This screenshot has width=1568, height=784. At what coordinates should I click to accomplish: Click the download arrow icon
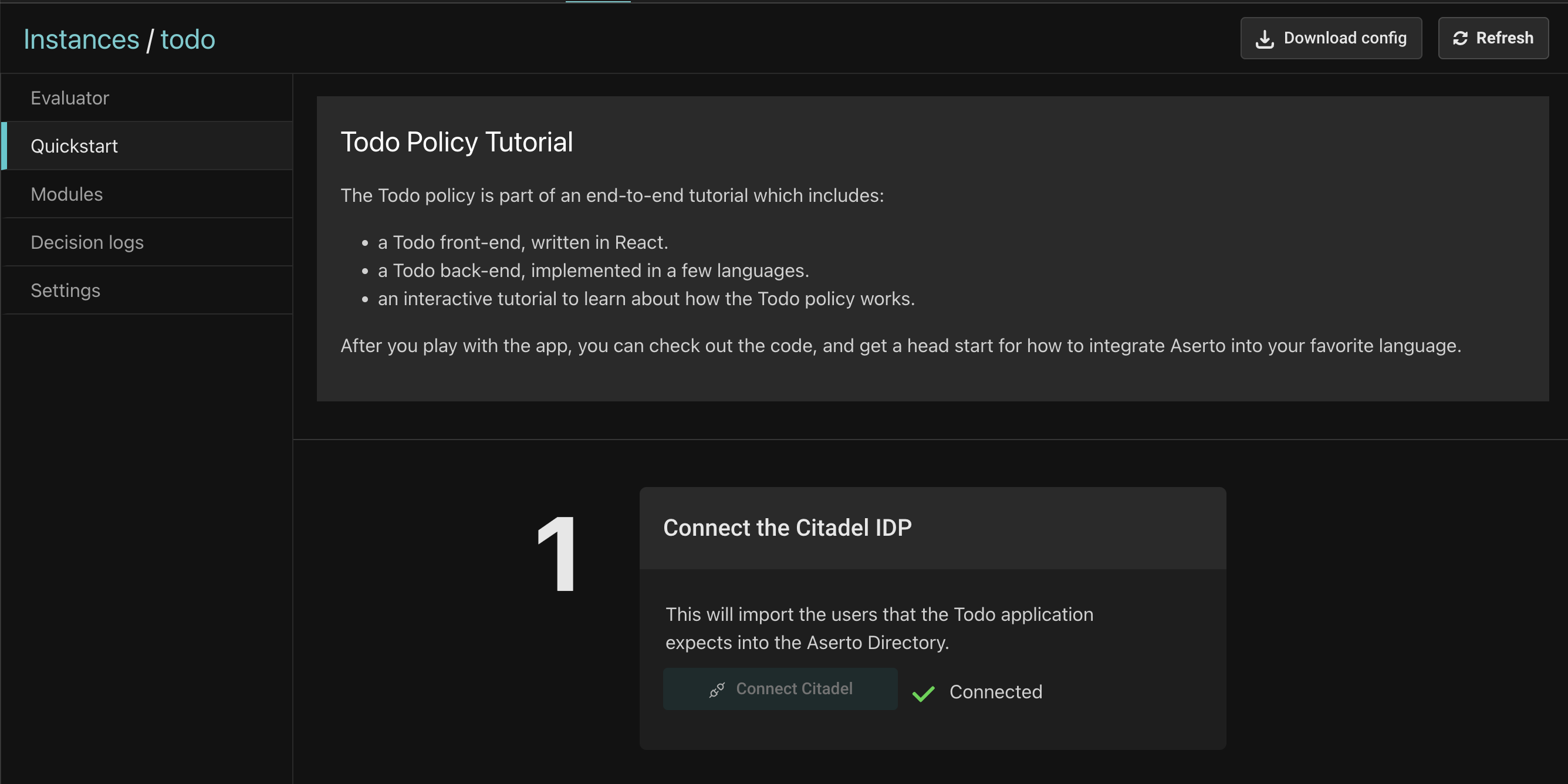click(1264, 39)
